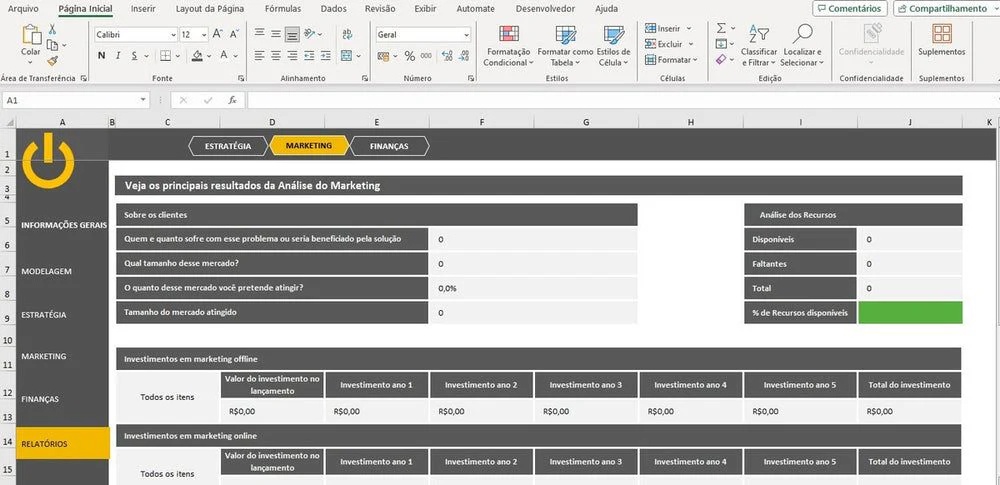Image resolution: width=1000 pixels, height=485 pixels.
Task: Toggle bold N formatting
Action: (101, 56)
